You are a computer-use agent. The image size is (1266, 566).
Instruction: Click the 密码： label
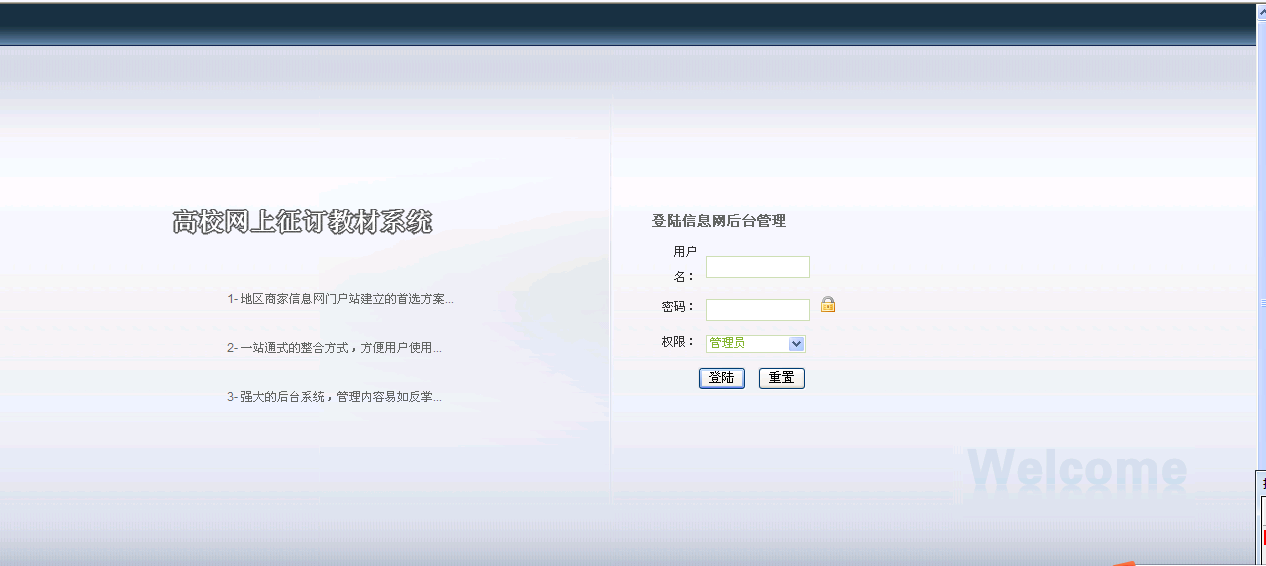pos(678,307)
